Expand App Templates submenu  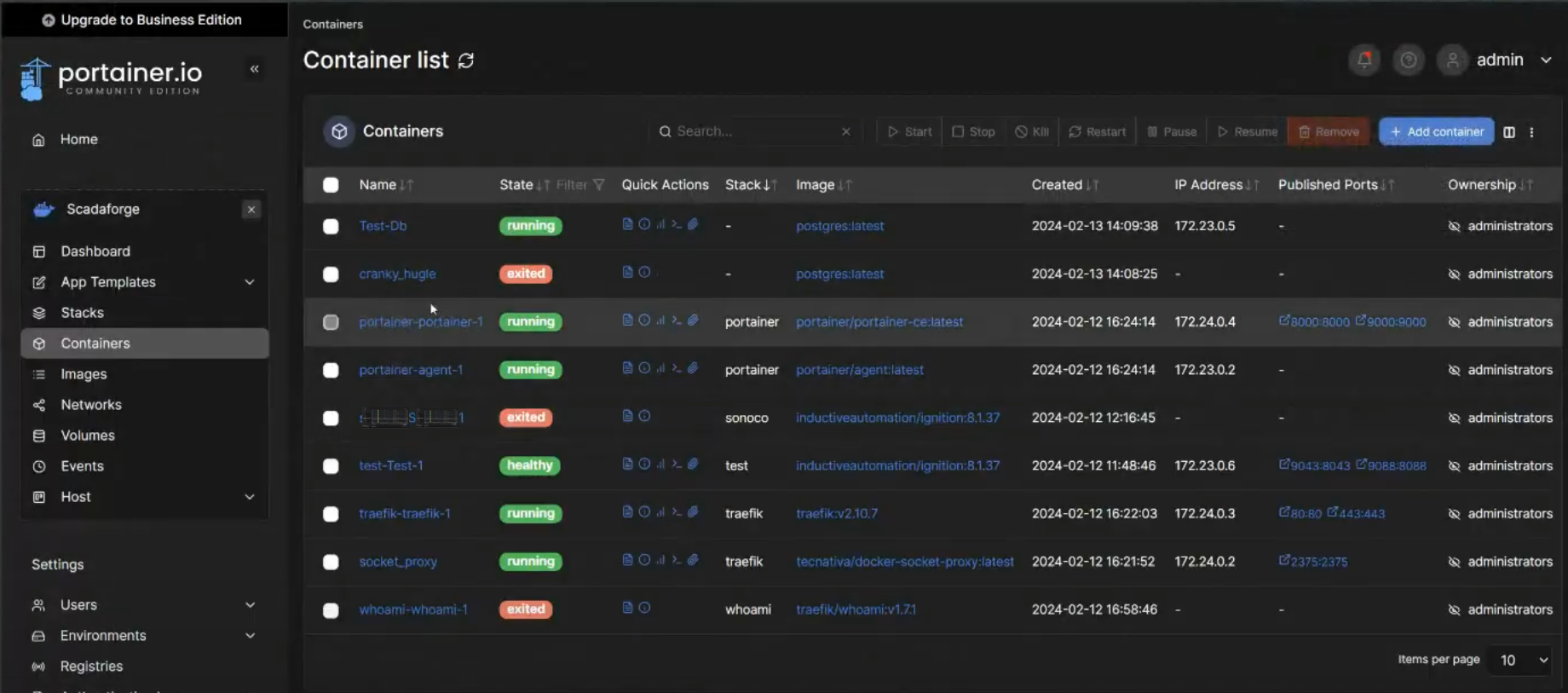coord(250,282)
